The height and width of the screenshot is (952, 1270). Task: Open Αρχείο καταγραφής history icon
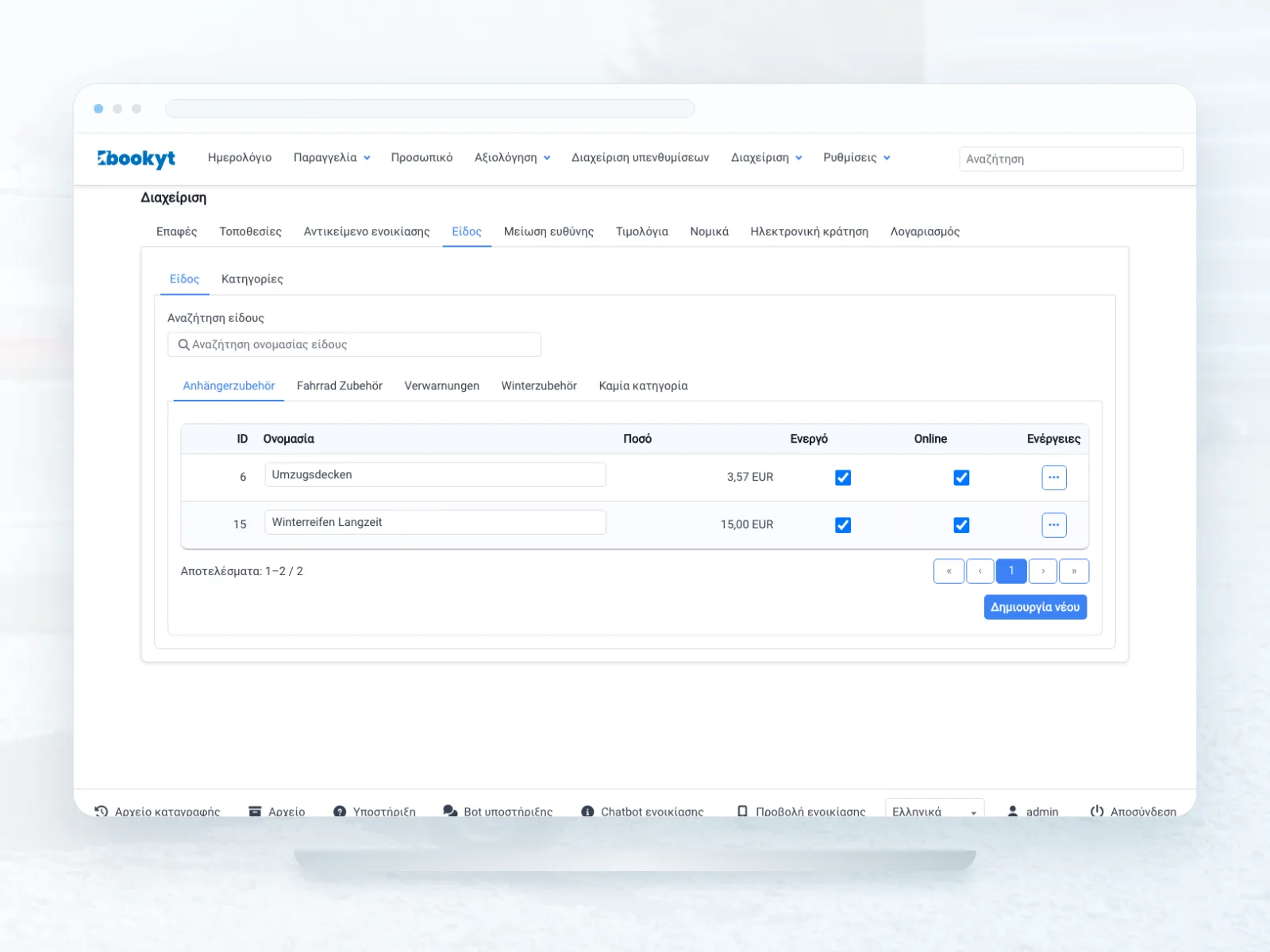(102, 811)
